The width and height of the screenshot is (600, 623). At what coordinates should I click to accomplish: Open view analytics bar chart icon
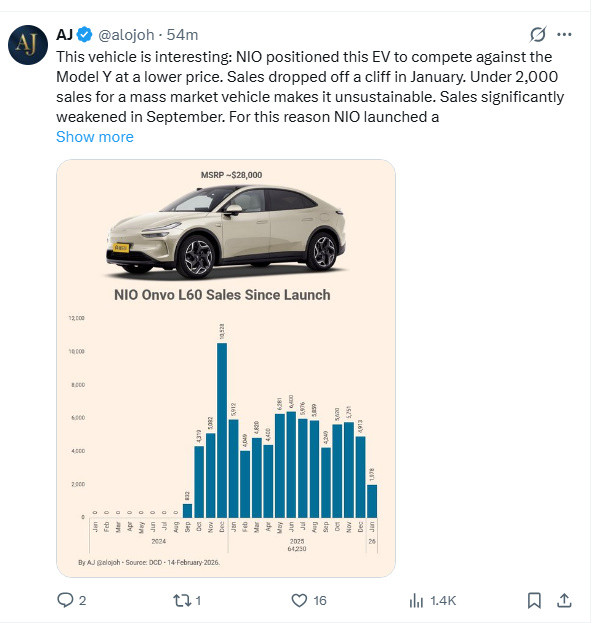(x=418, y=600)
